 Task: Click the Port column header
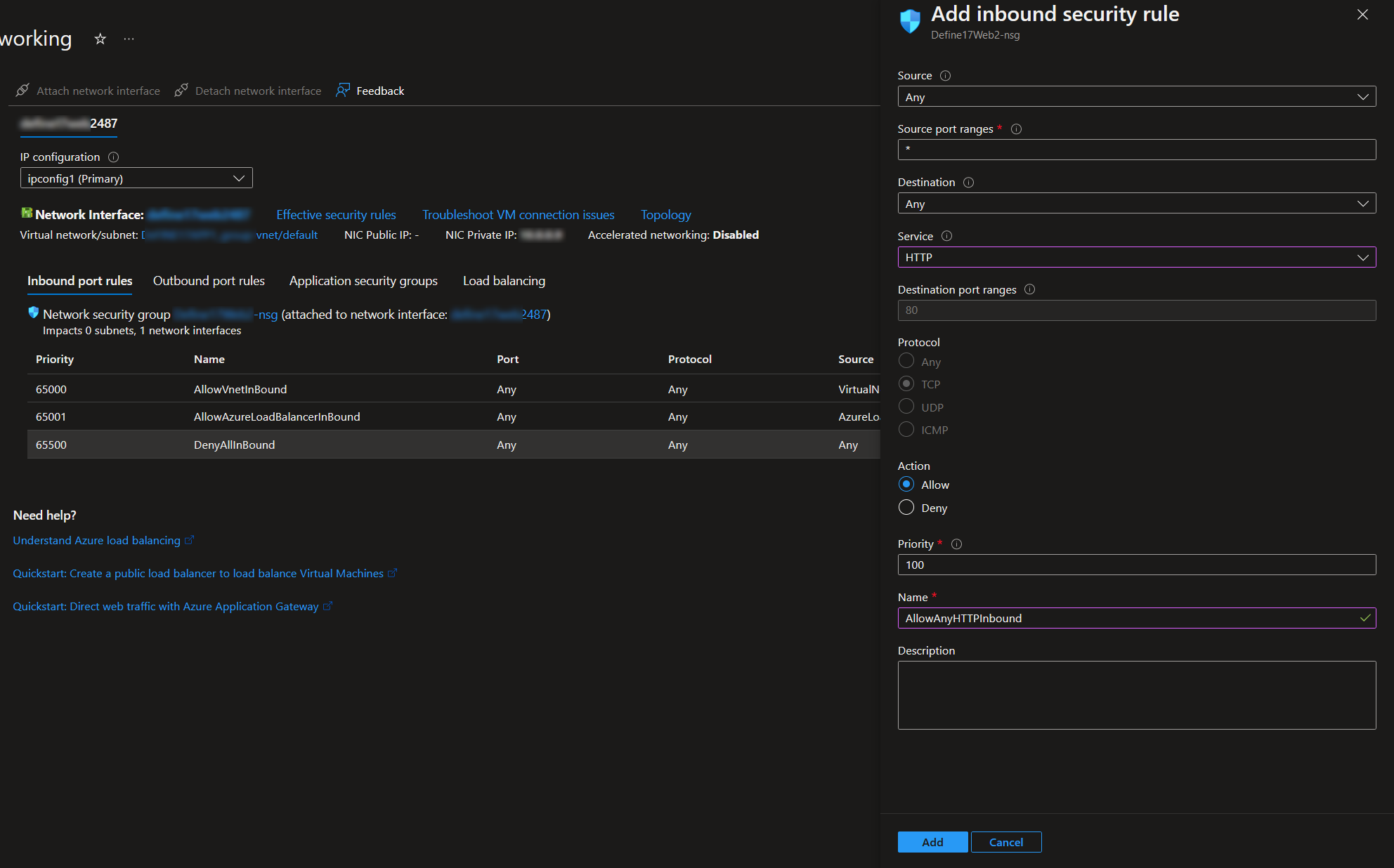(507, 359)
